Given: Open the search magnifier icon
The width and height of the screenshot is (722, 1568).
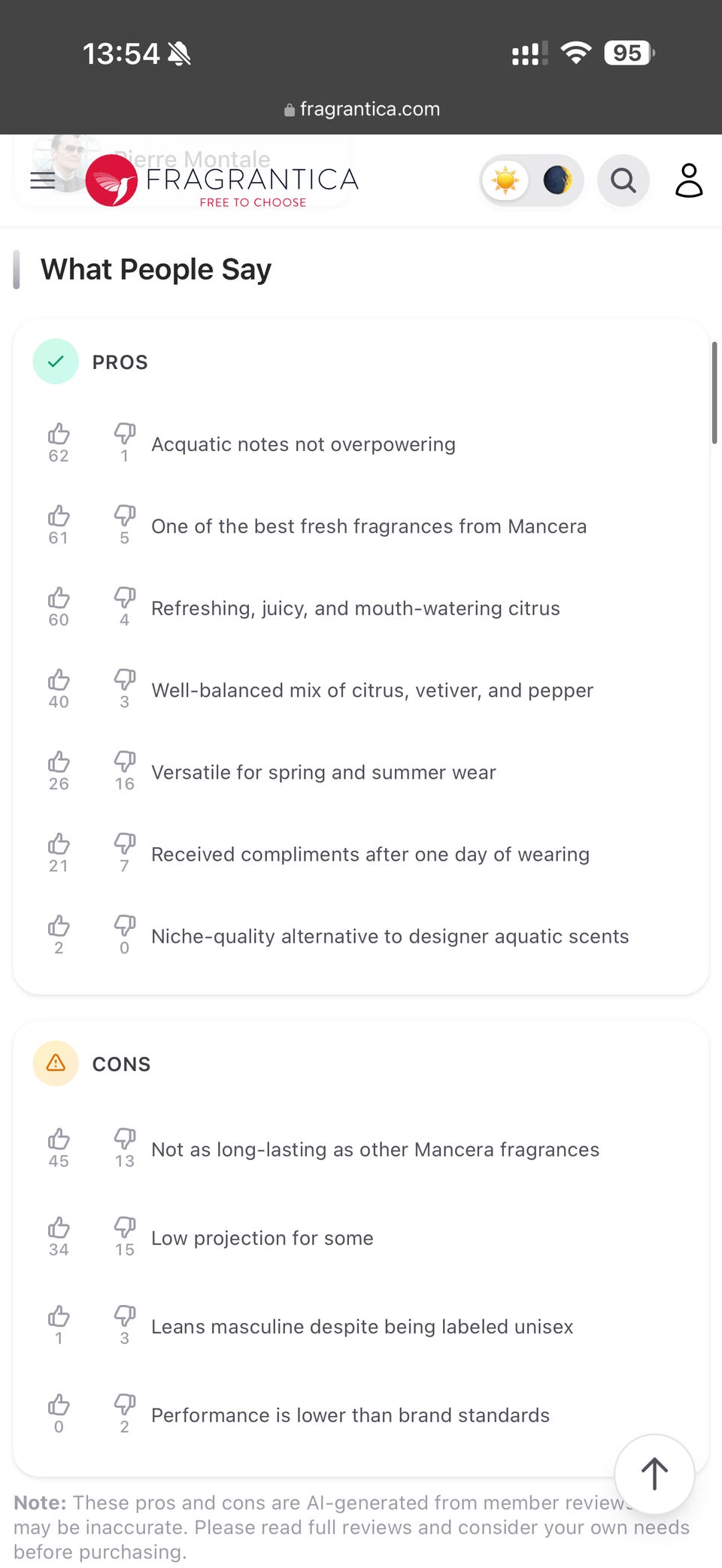Looking at the screenshot, I should click(623, 180).
